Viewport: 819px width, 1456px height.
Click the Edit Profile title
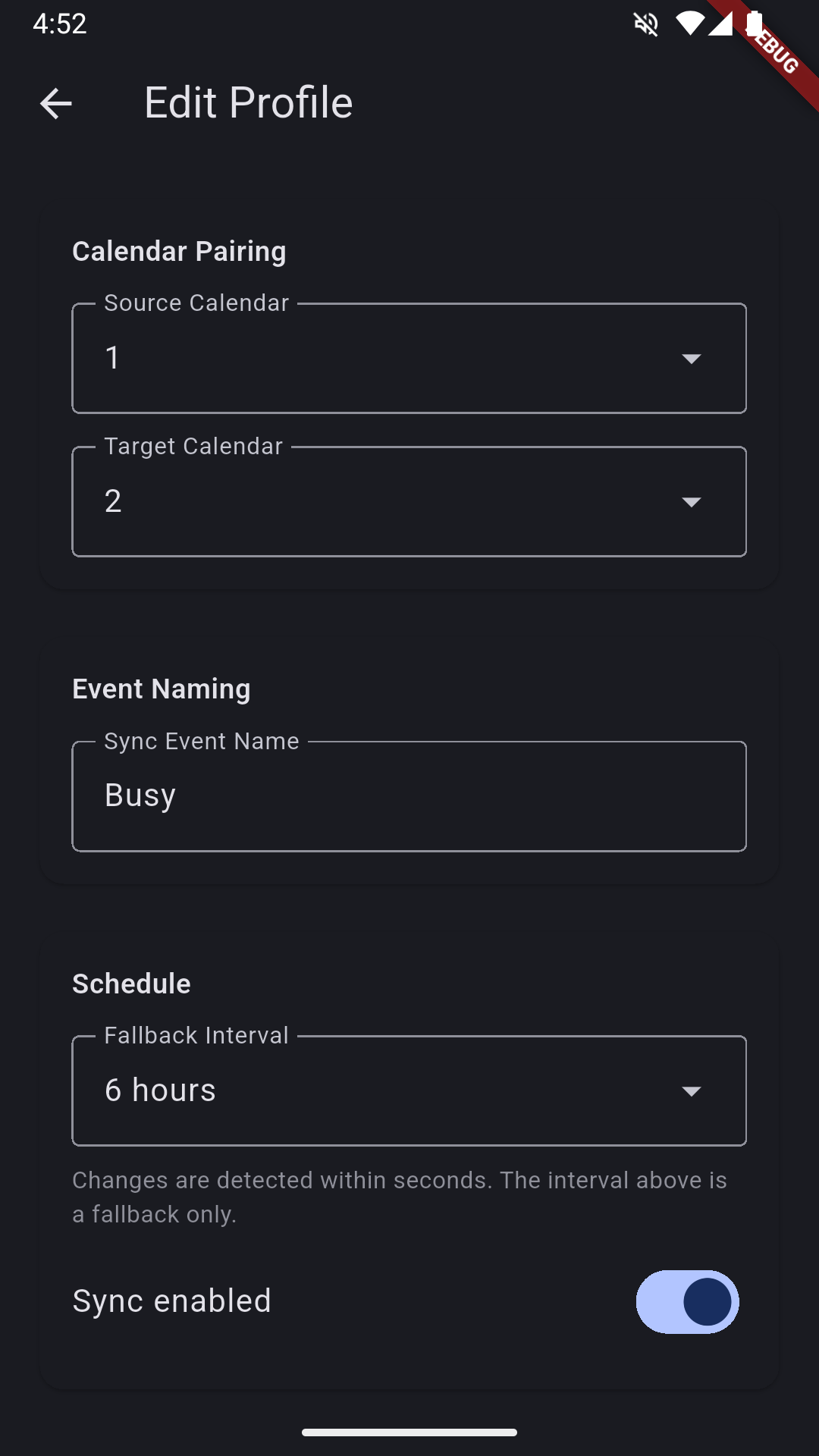pos(249,103)
